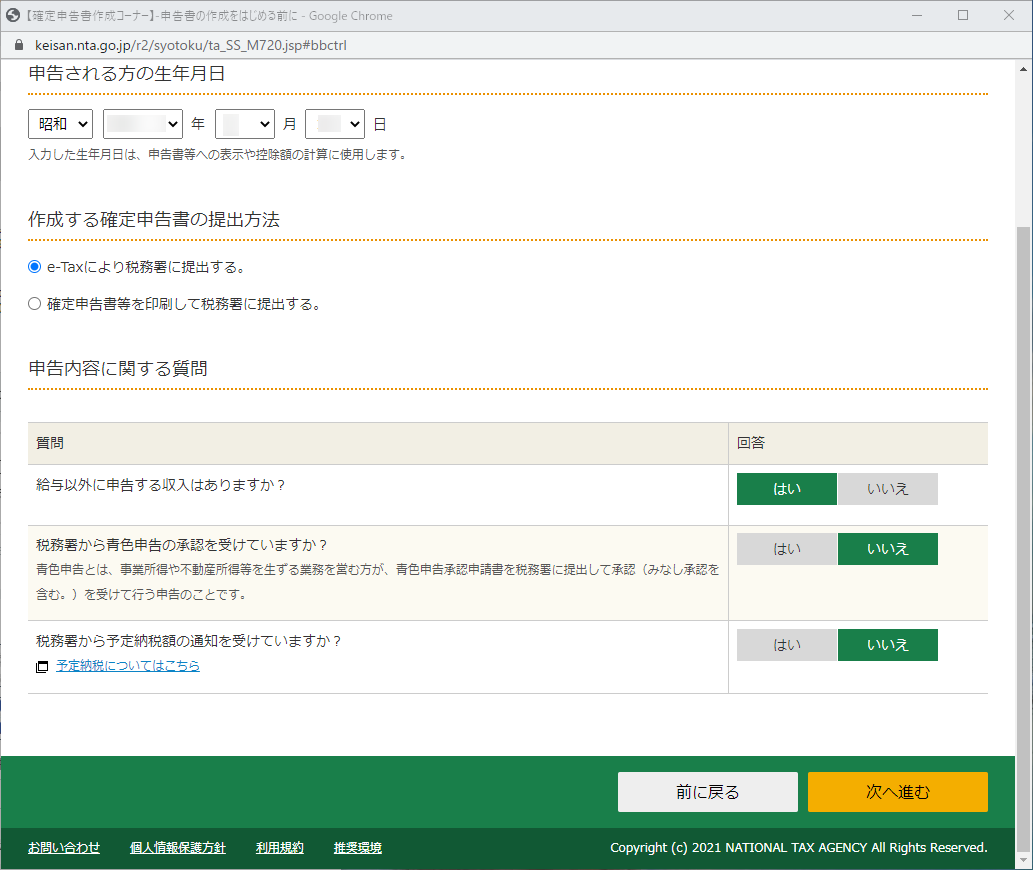1033x870 pixels.
Task: Maximize the Chrome window
Action: click(x=963, y=15)
